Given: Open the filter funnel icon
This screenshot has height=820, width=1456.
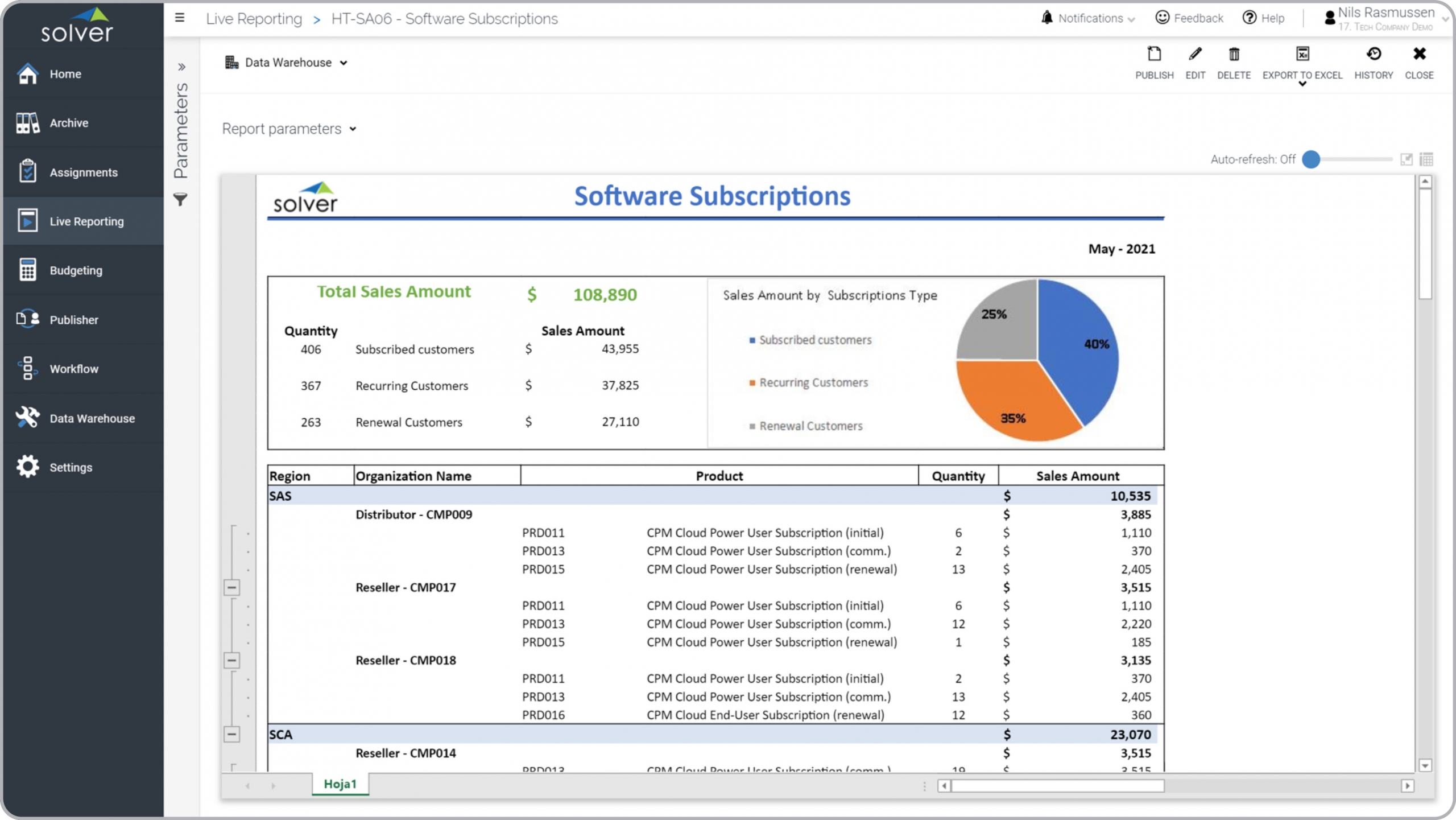Looking at the screenshot, I should (x=180, y=200).
